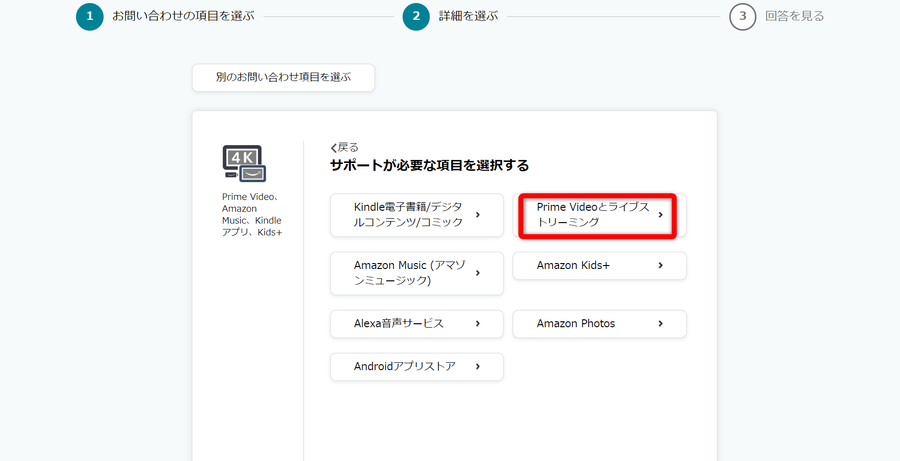Open the Amazon Photos option
900x461 pixels.
599,324
